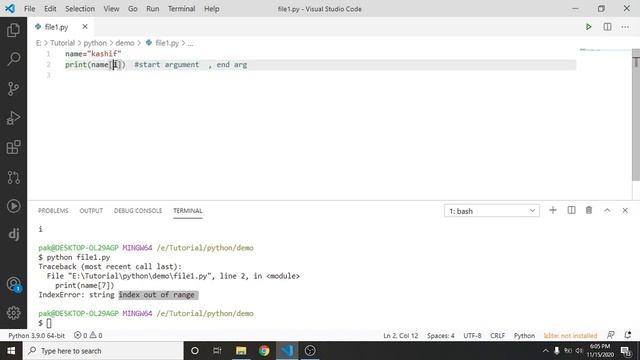Open the Selection menu
The image size is (640, 360).
coord(80,9)
